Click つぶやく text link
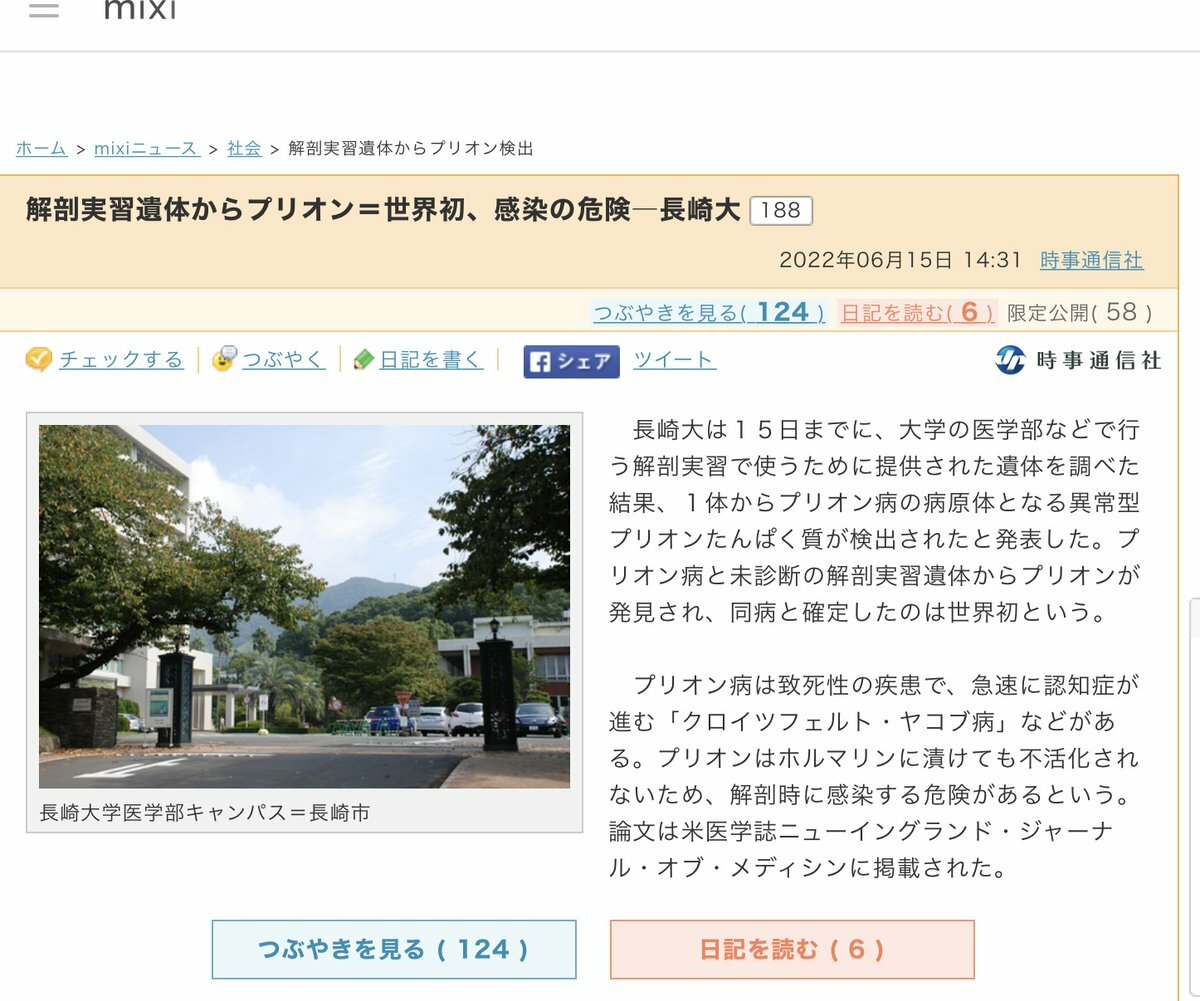 click(283, 360)
